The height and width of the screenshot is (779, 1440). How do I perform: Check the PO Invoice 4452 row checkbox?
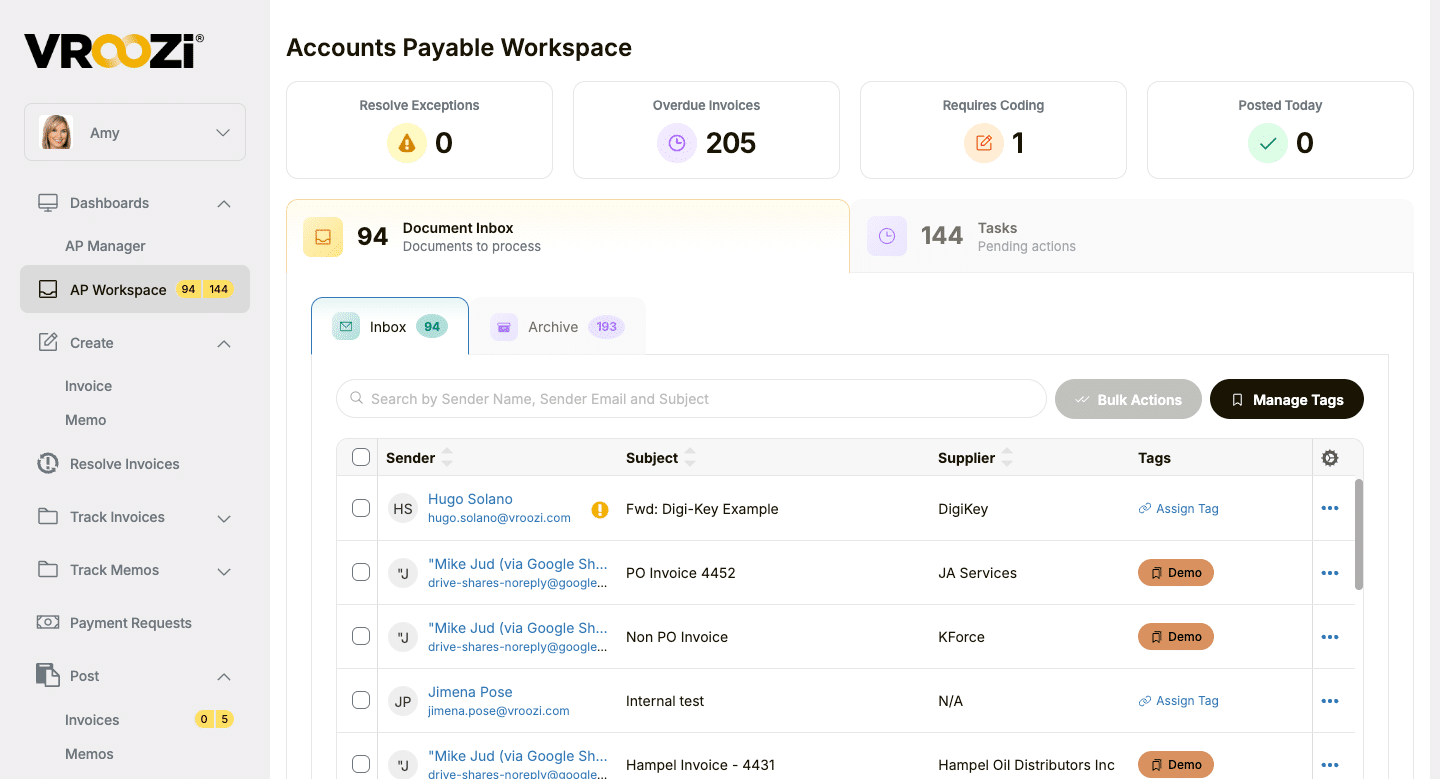coord(361,573)
